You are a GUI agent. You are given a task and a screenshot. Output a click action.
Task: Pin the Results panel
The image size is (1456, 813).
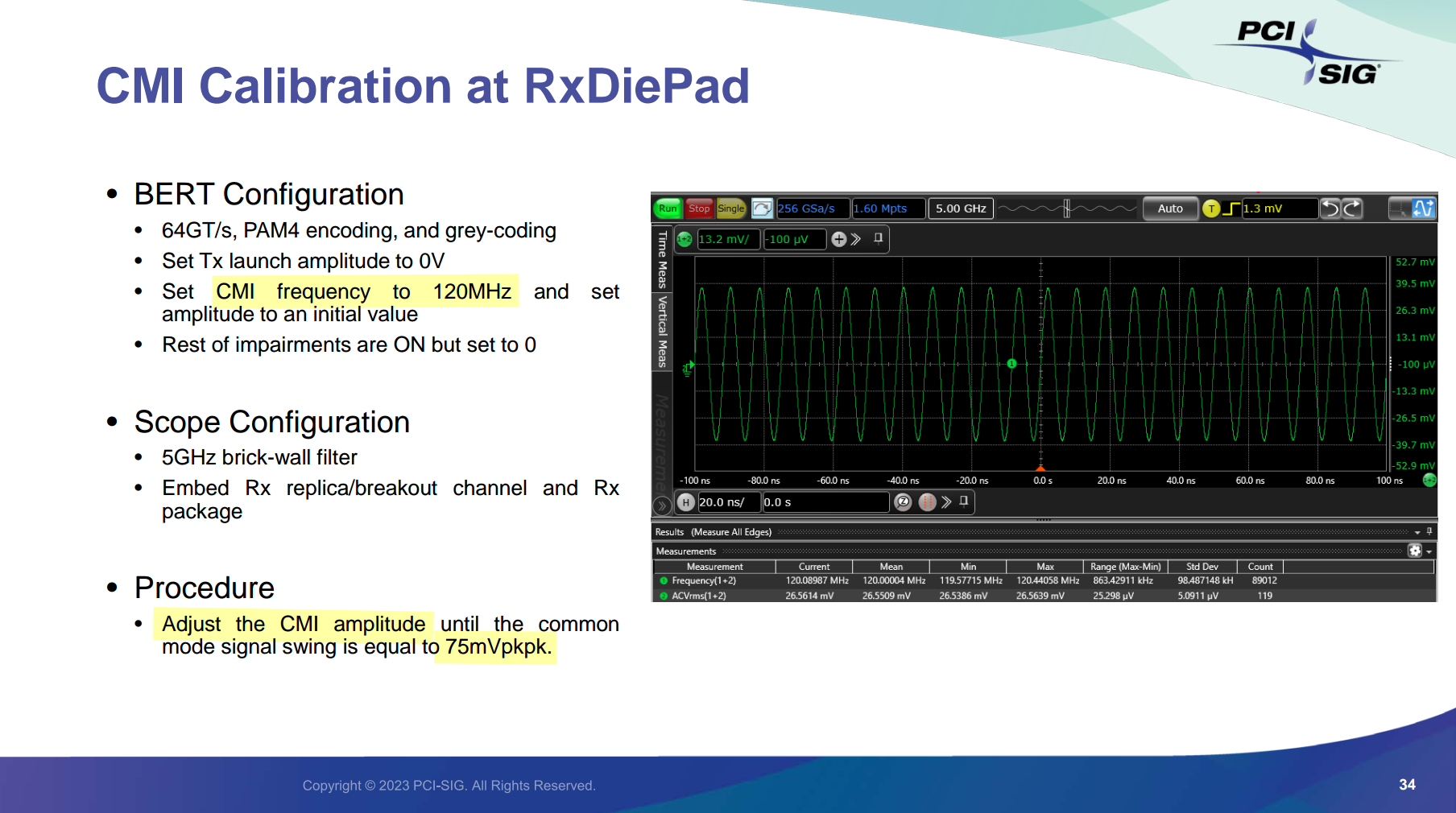[1429, 531]
